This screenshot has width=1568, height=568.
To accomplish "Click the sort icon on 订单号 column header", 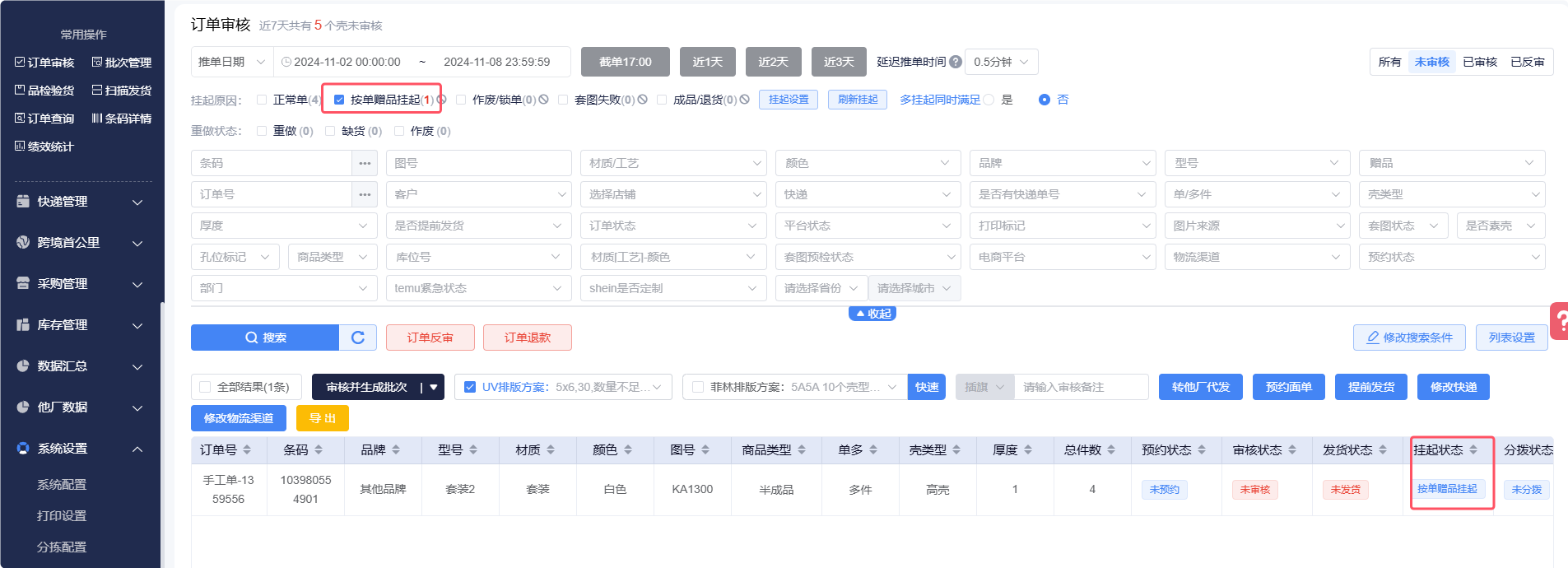I will tap(247, 450).
